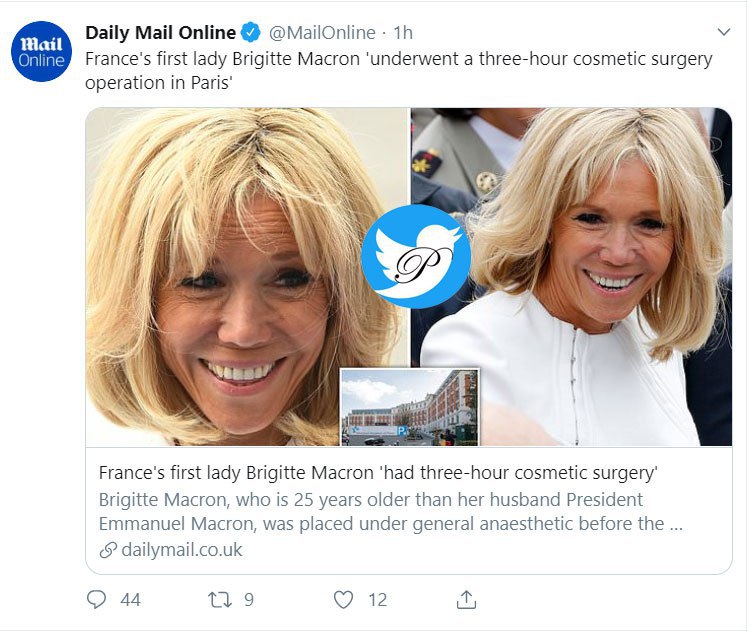Open the card headline 'had three-hour cosmetic surgery'
Viewport: 752px width, 632px height.
click(378, 472)
